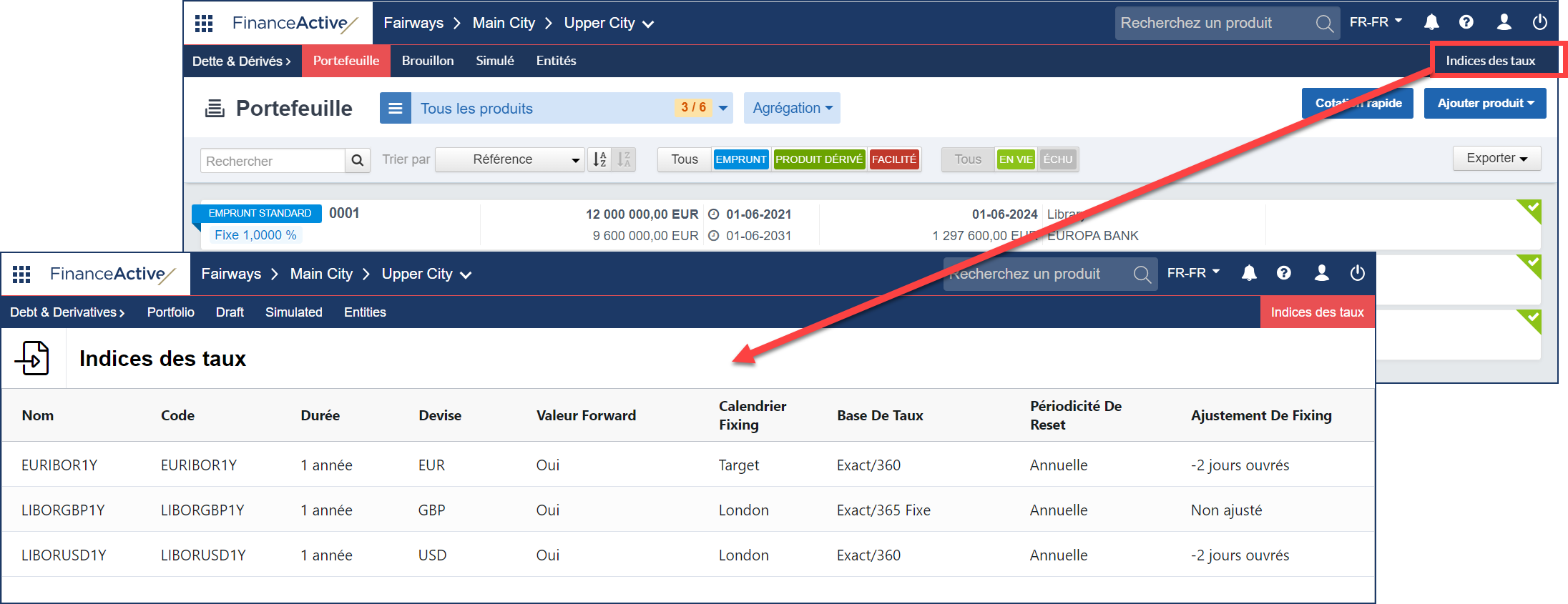The width and height of the screenshot is (1568, 604).
Task: Click the search magnifier next to Rechercher field
Action: click(x=357, y=160)
